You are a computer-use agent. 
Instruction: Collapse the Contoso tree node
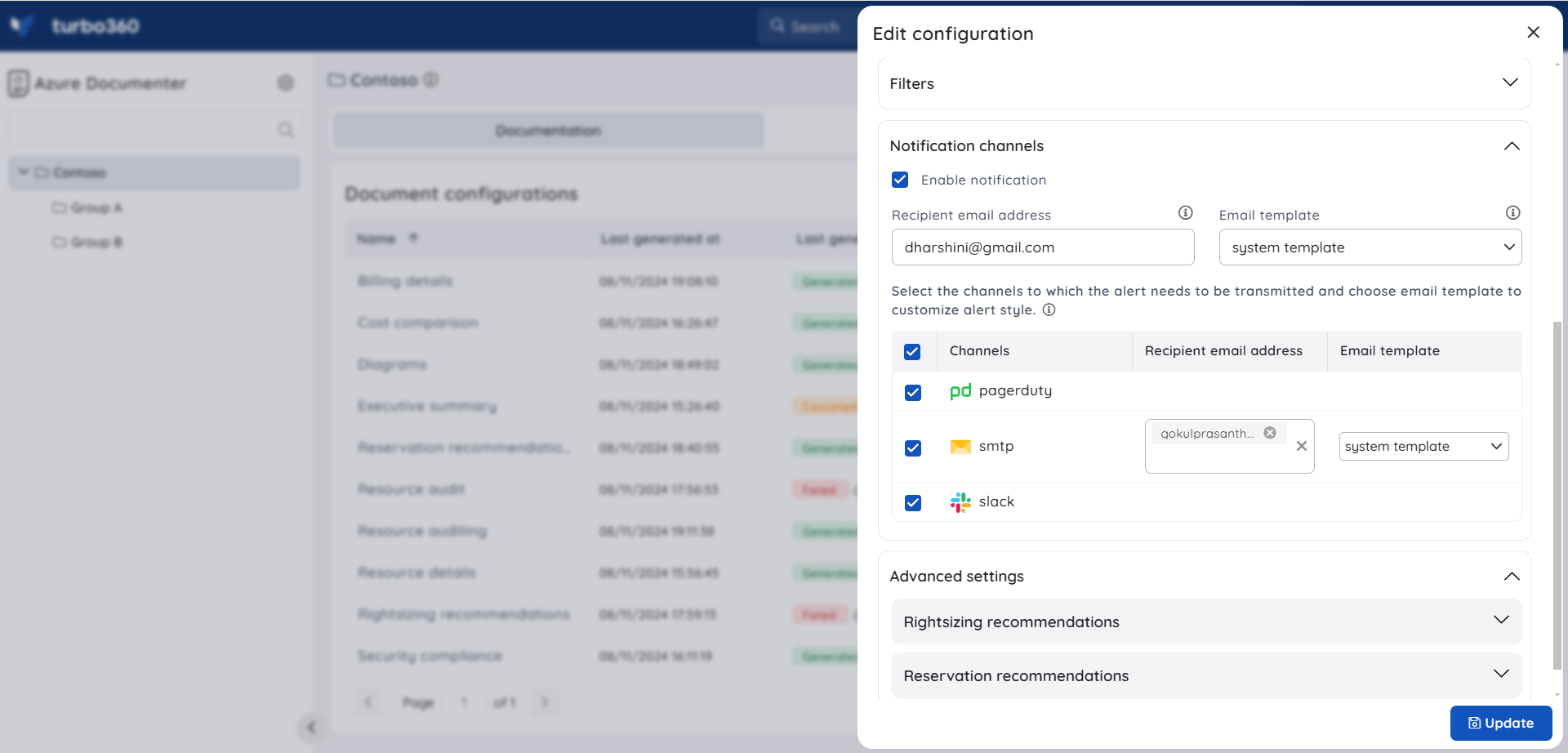(23, 172)
